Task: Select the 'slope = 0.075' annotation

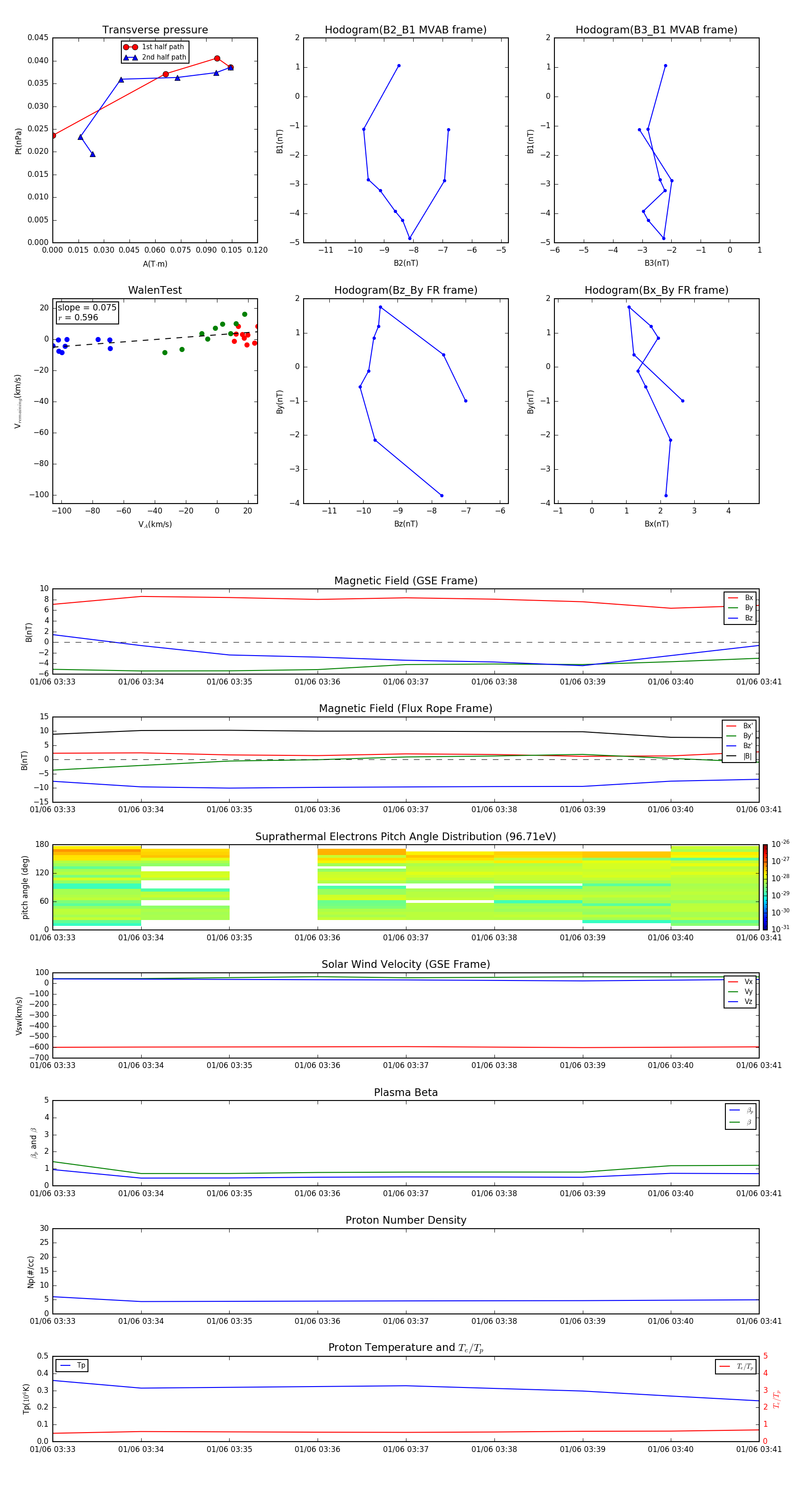Action: [x=87, y=308]
